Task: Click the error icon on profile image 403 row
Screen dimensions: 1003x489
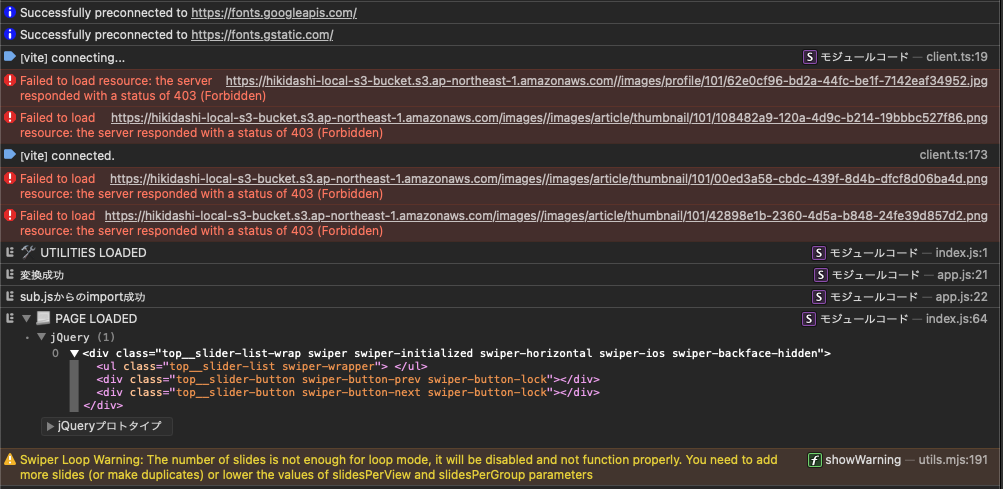Action: click(x=10, y=80)
